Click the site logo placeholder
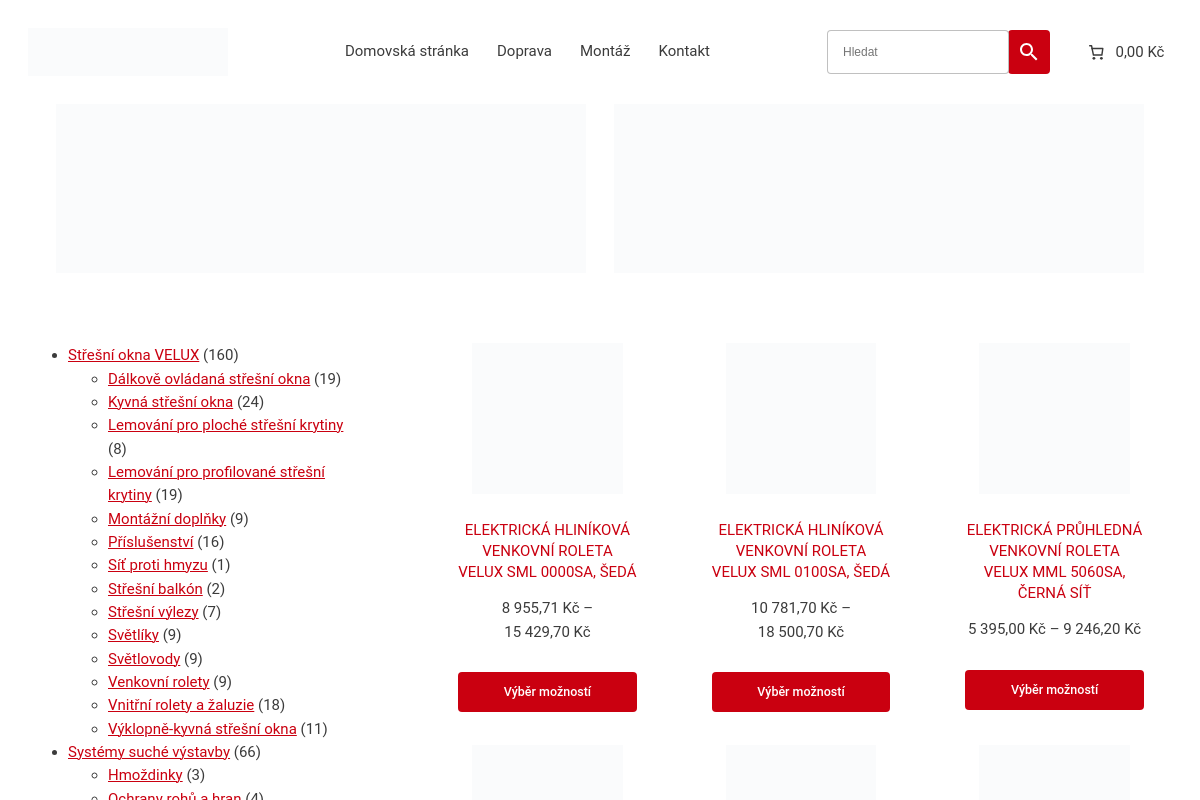The image size is (1200, 800). tap(128, 52)
